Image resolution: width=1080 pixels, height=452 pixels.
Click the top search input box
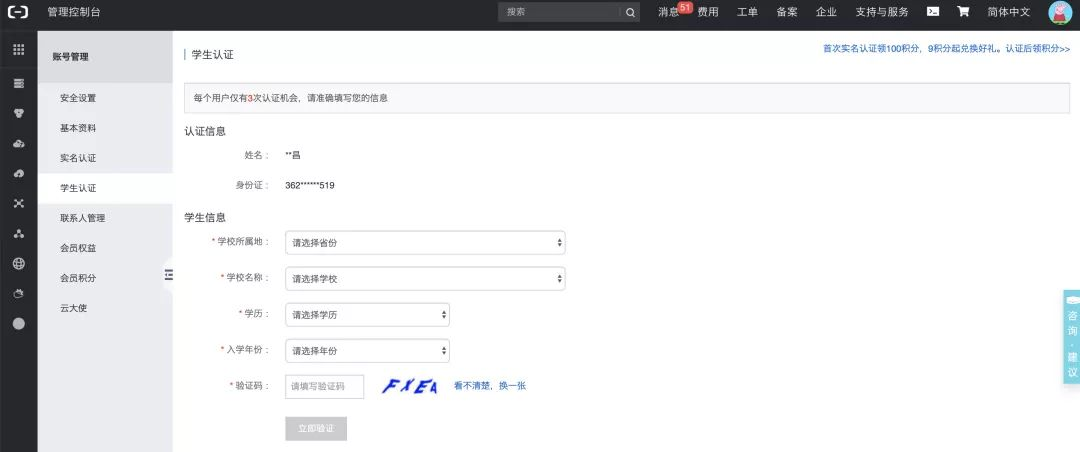coord(559,12)
